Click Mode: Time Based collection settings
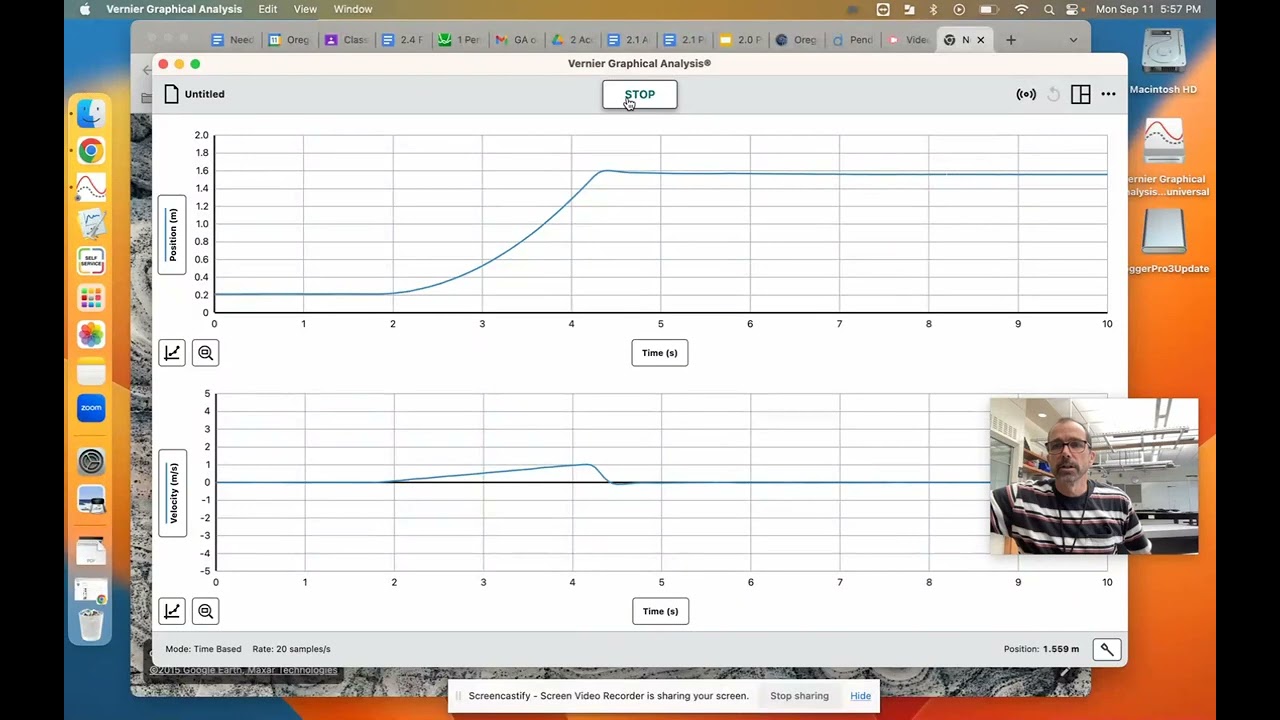 click(203, 649)
